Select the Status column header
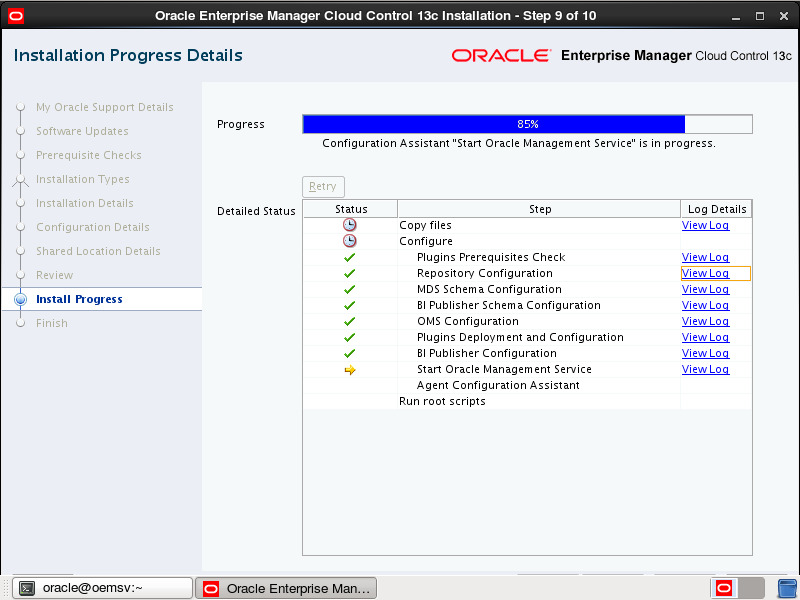The width and height of the screenshot is (800, 600). [351, 209]
